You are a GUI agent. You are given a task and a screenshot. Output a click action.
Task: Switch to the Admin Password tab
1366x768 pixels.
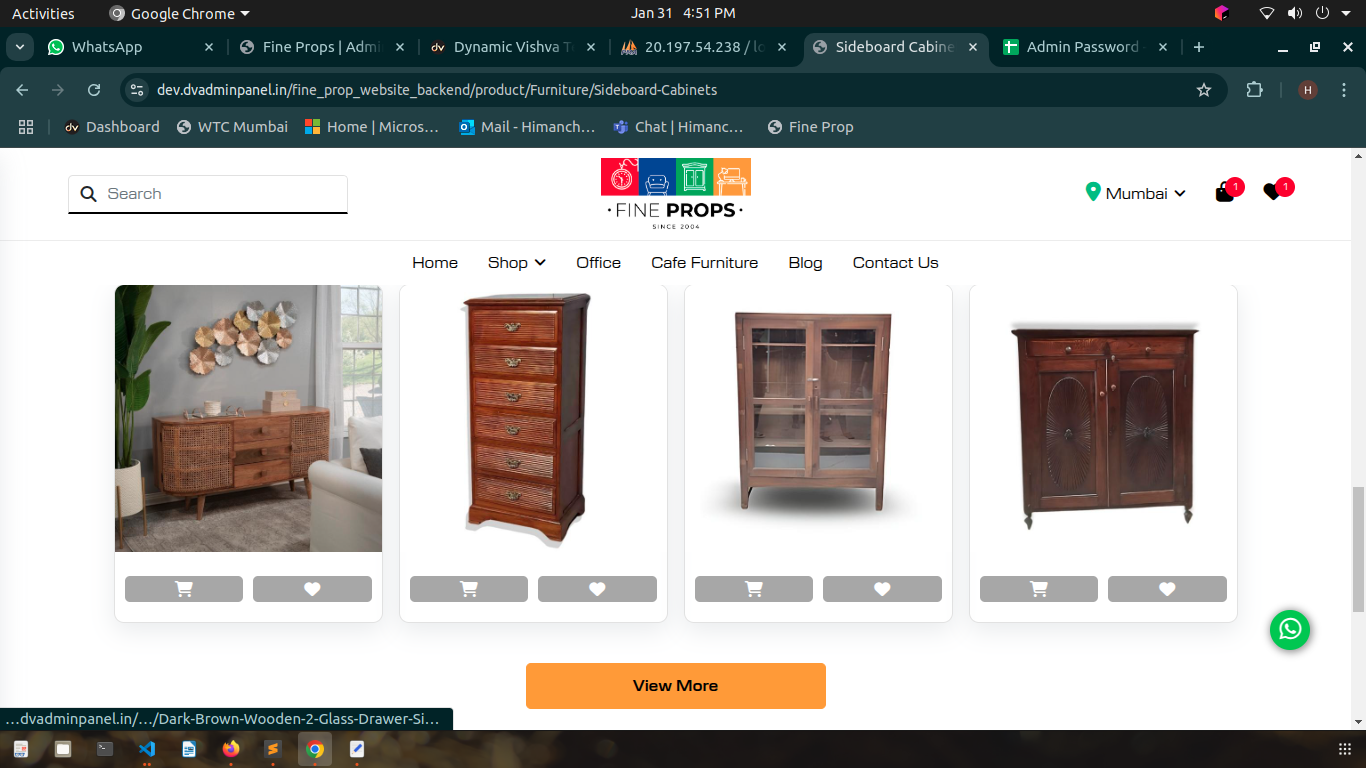click(1082, 47)
